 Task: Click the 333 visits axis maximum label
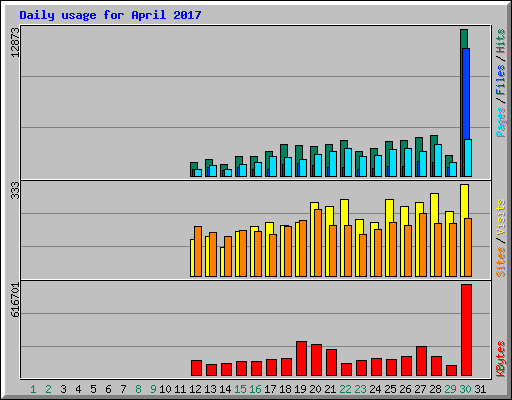tap(15, 190)
